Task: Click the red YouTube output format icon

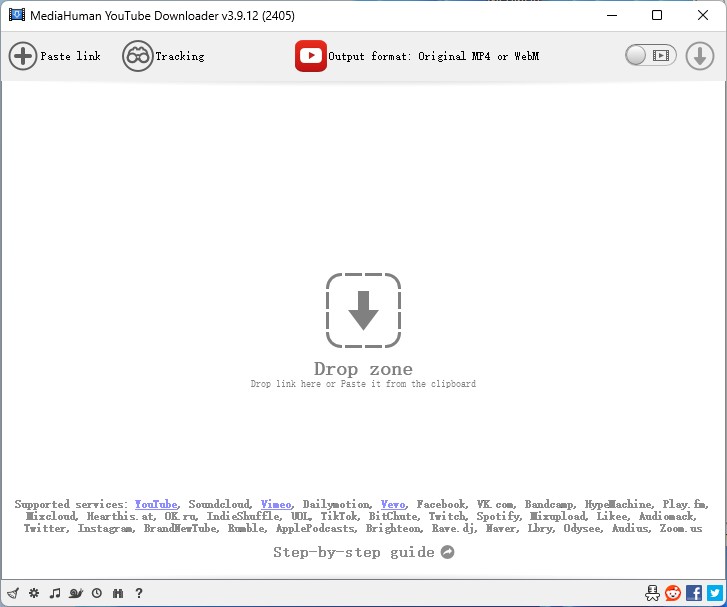Action: tap(311, 56)
